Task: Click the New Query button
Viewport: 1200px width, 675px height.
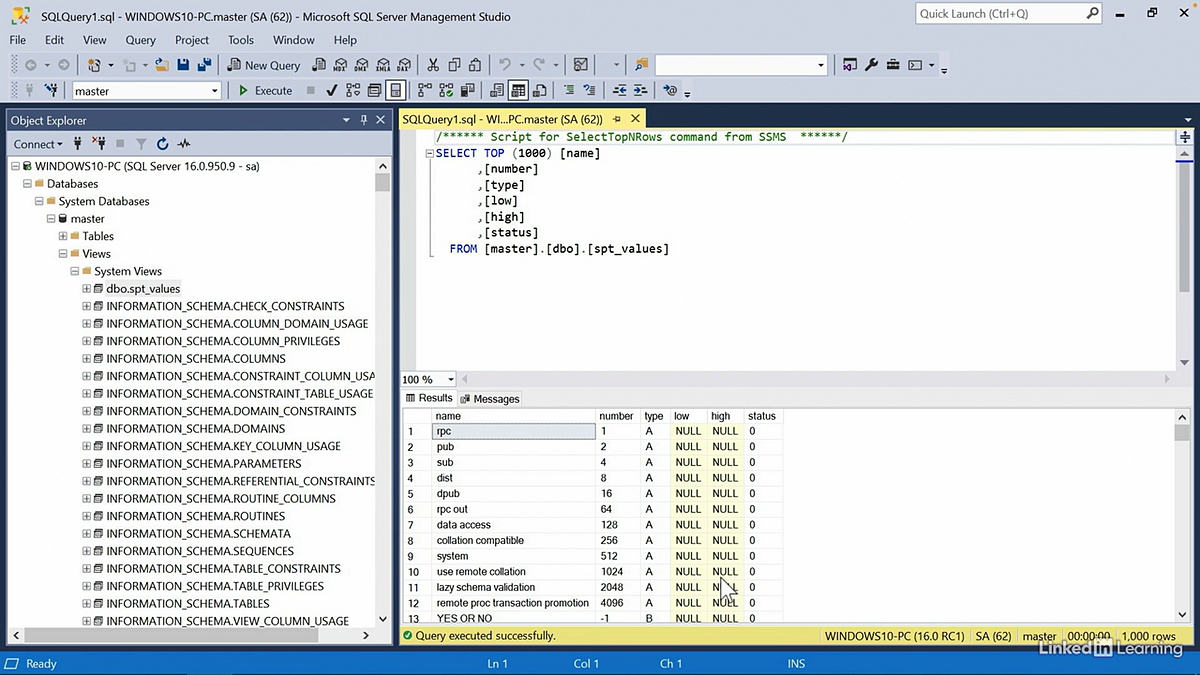Action: [x=264, y=65]
